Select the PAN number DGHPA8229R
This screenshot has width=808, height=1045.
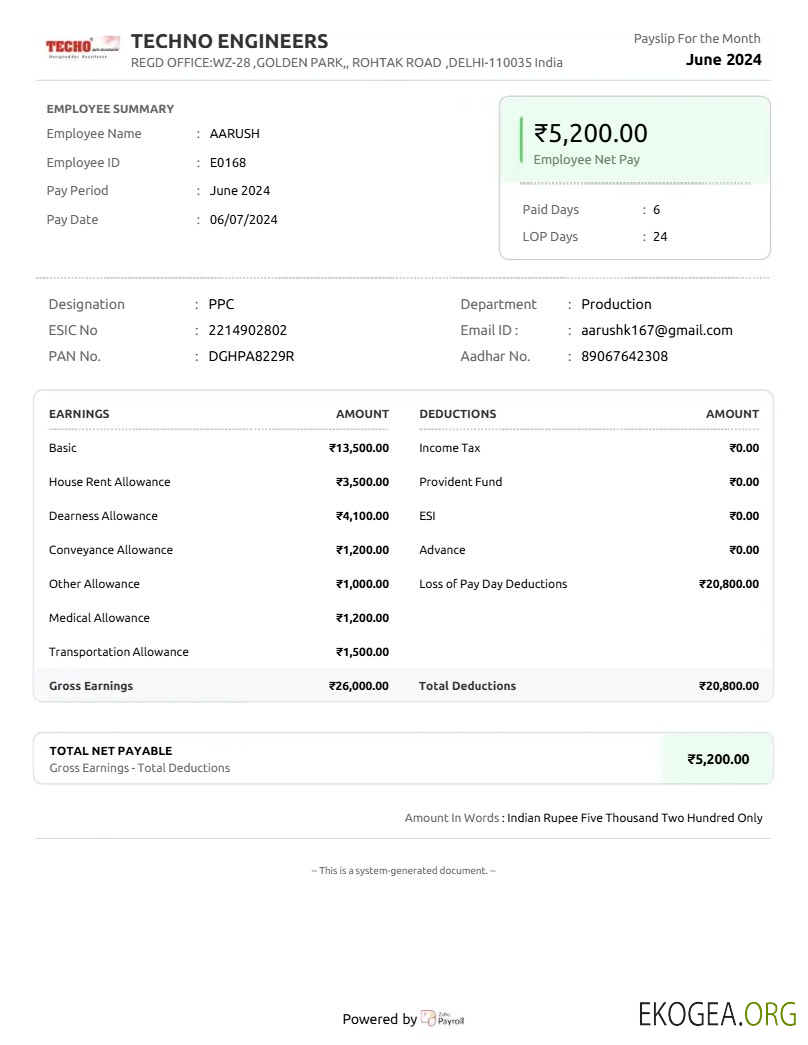[251, 356]
